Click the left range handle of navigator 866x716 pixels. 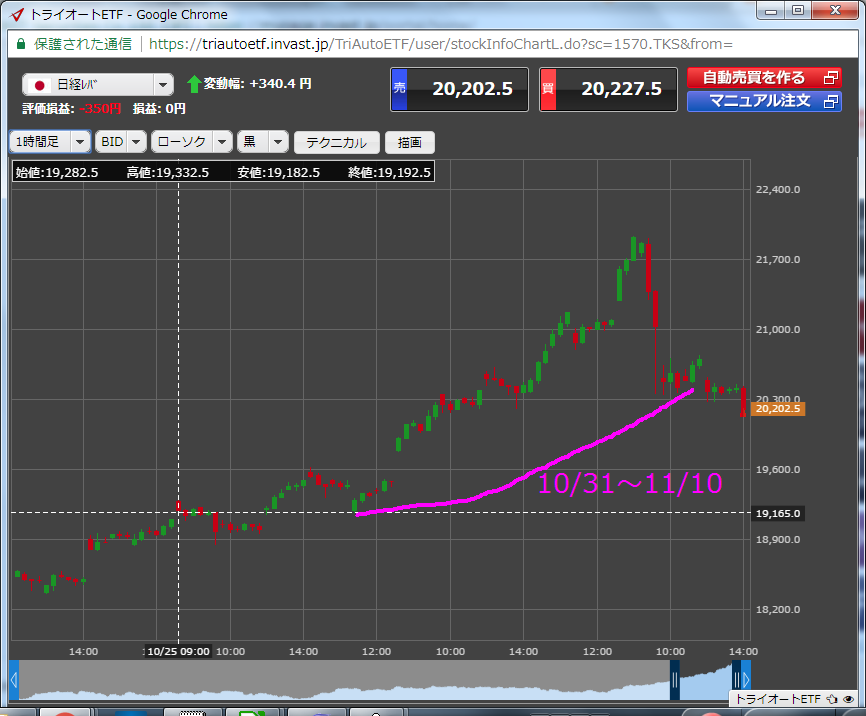coord(674,680)
